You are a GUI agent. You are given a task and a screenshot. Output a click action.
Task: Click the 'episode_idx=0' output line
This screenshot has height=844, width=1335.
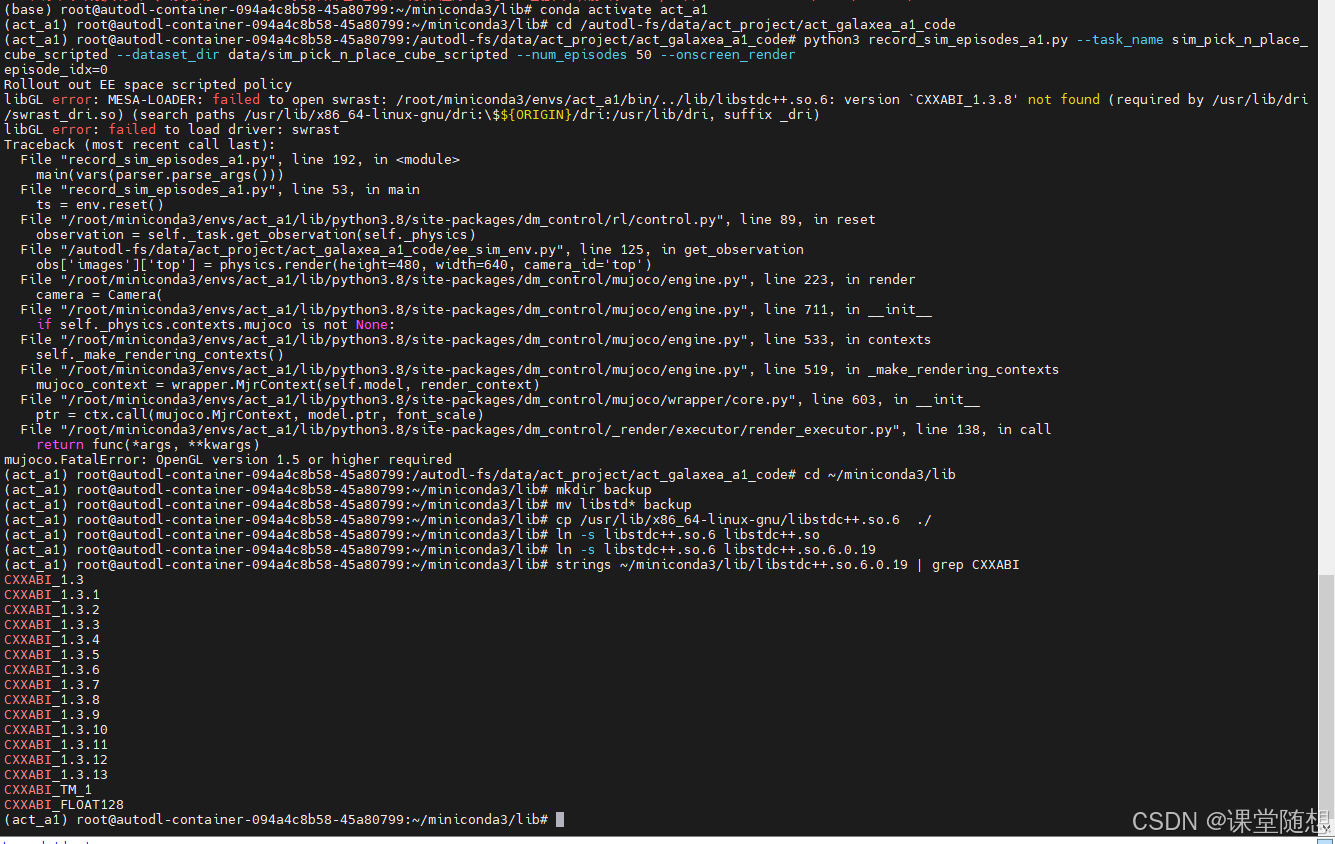pos(56,70)
